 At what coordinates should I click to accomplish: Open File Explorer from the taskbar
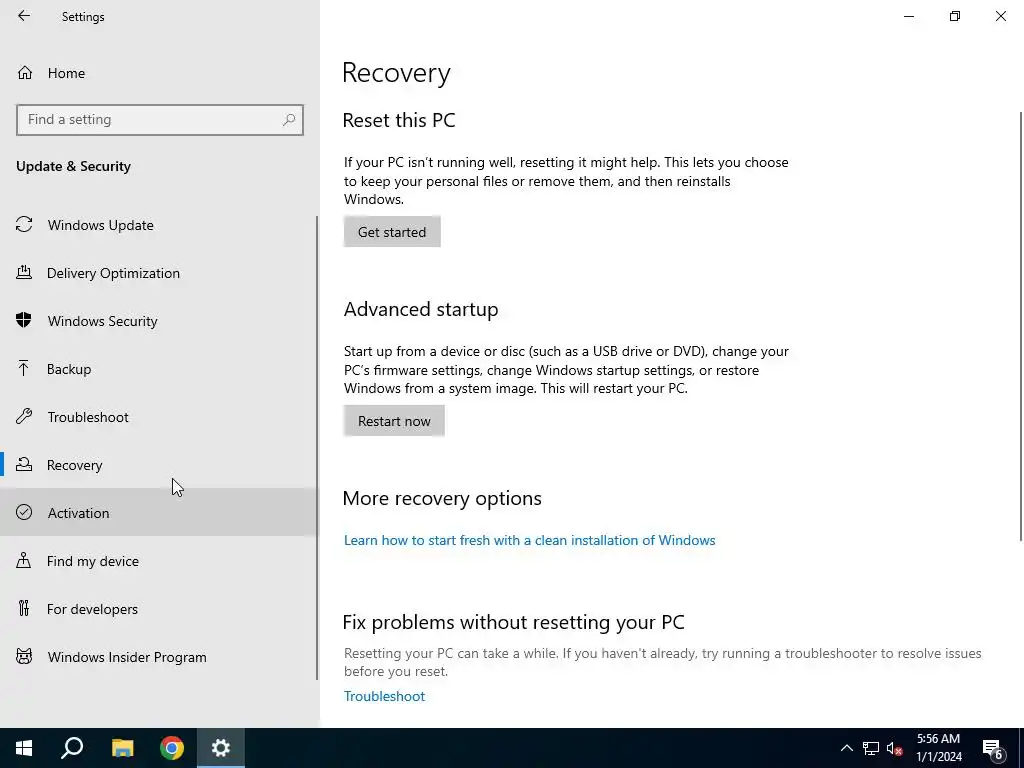[122, 748]
